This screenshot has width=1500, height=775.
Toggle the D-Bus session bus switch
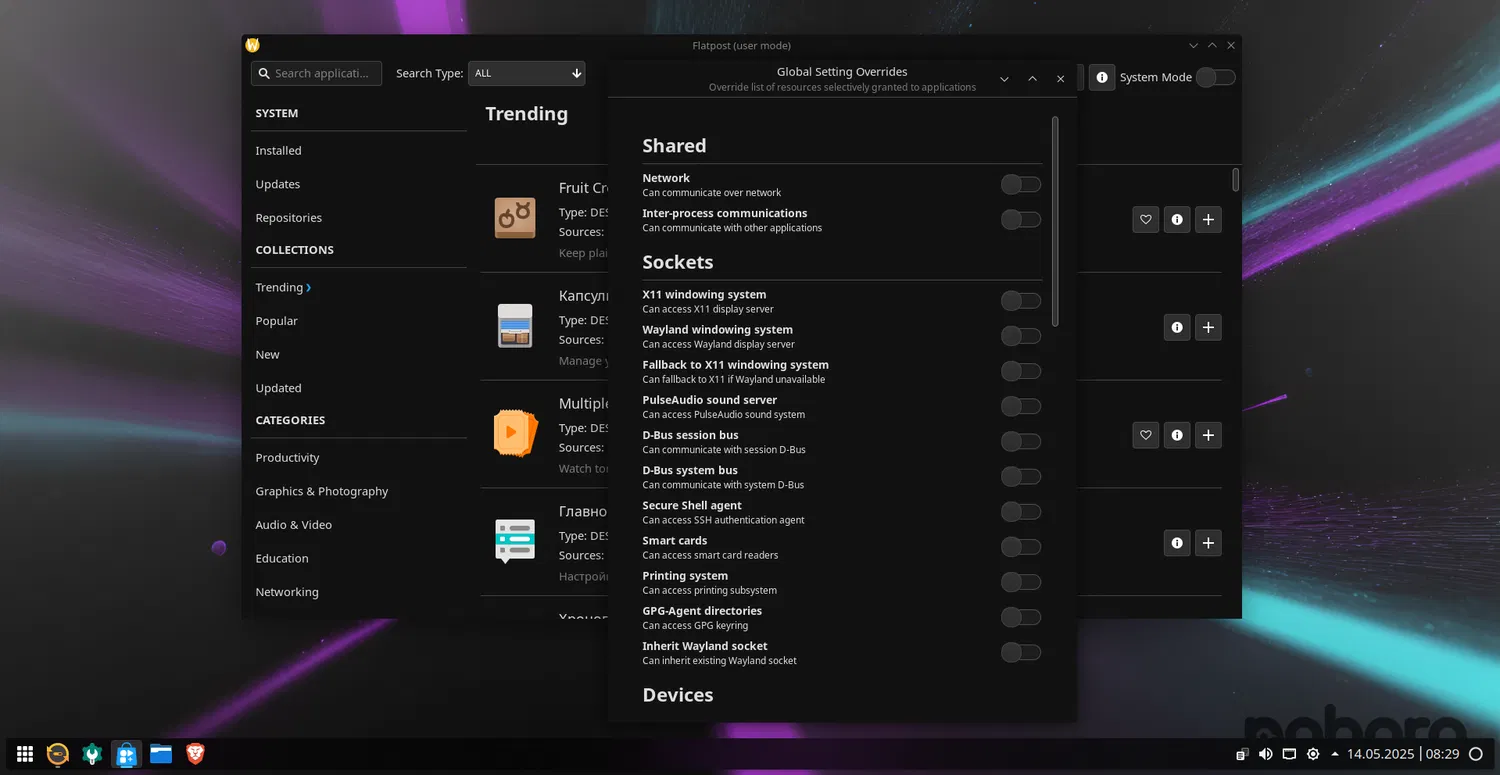[x=1021, y=441]
